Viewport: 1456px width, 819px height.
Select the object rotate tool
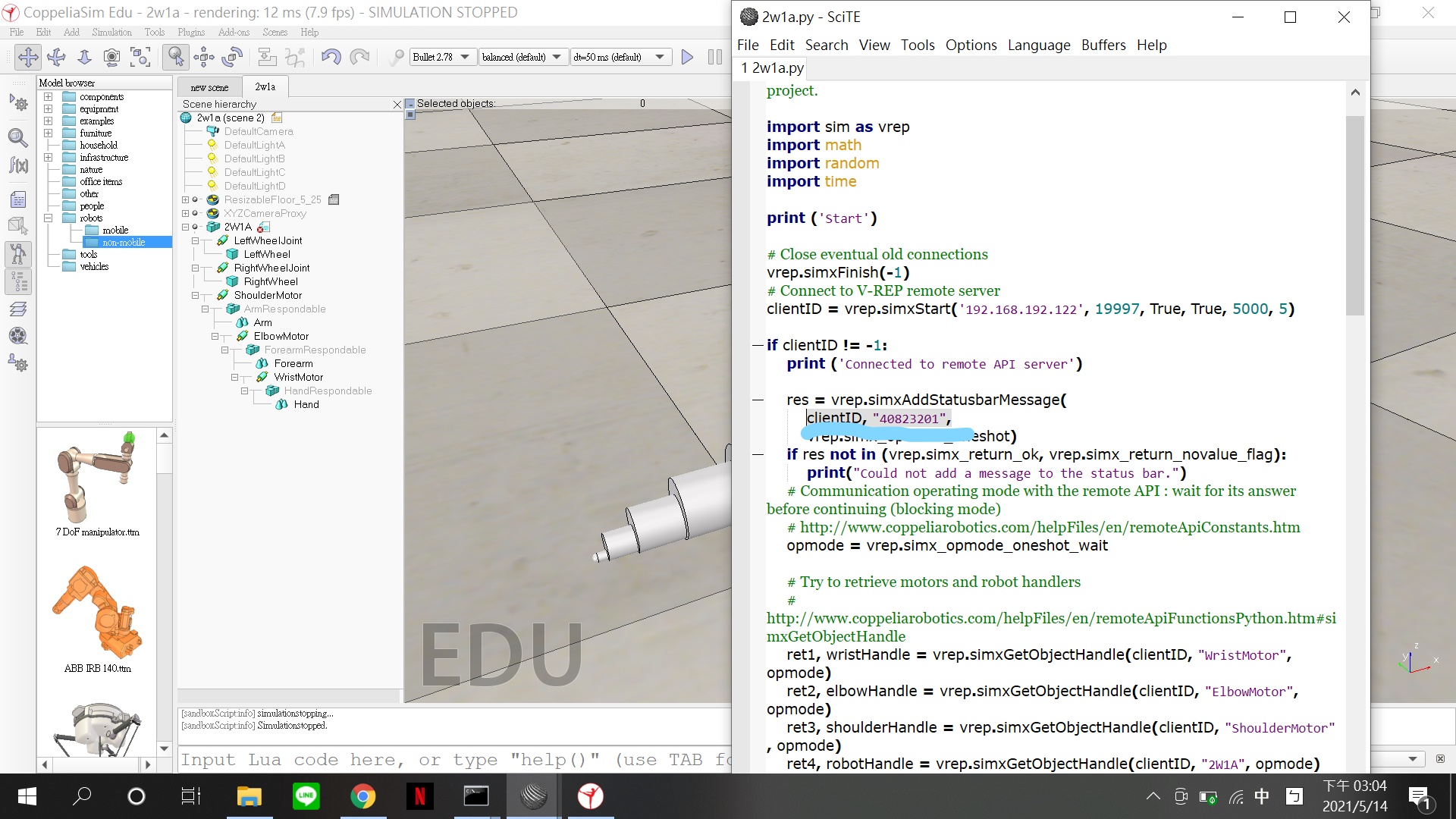pyautogui.click(x=234, y=57)
